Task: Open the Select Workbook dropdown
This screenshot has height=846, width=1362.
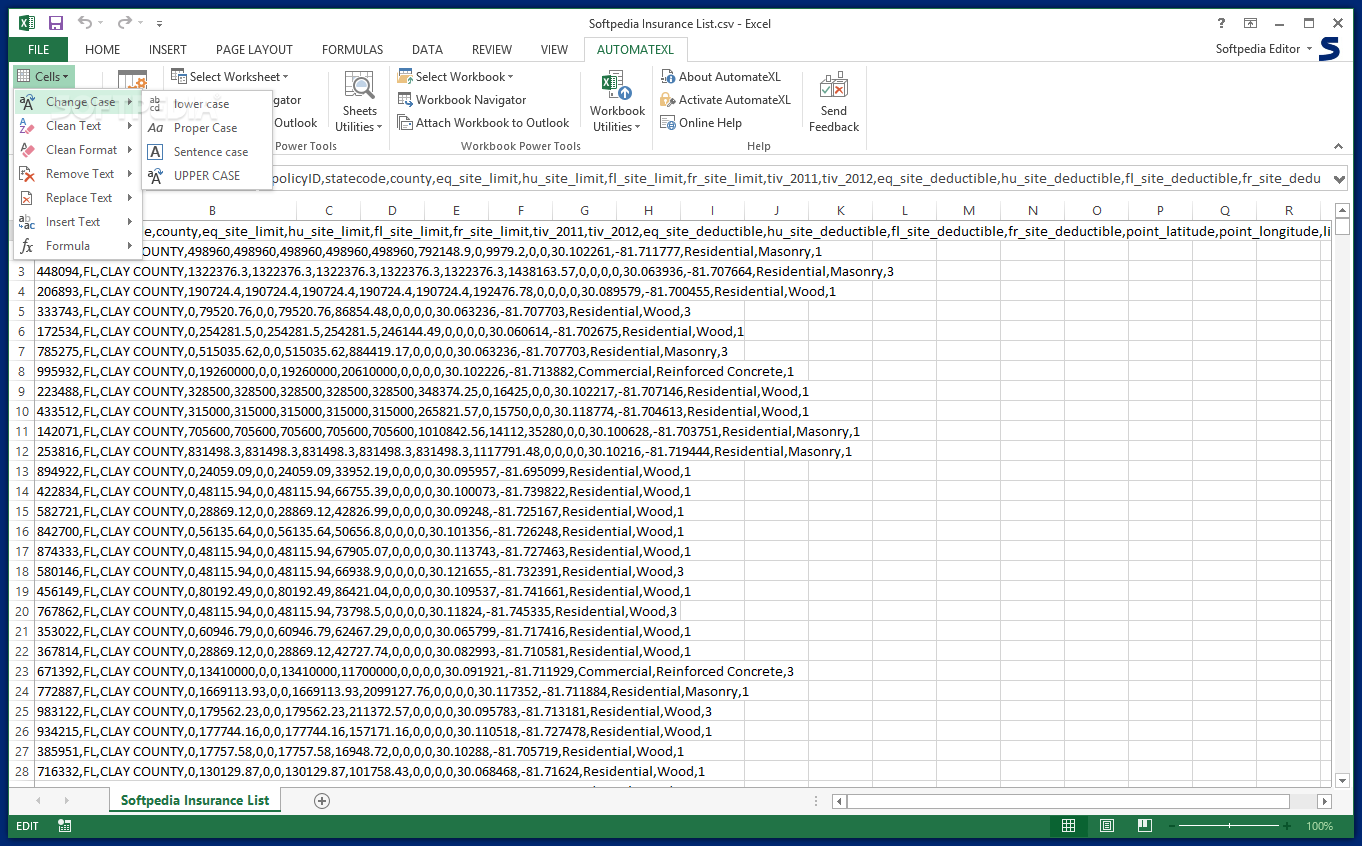Action: 456,76
